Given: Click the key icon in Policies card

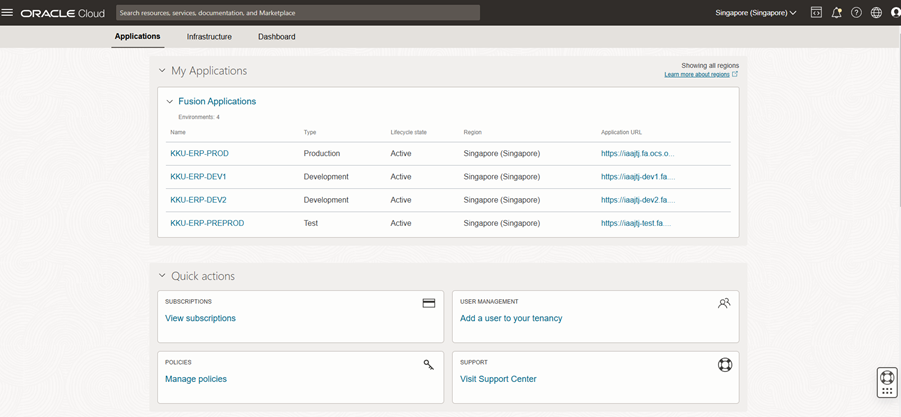Looking at the screenshot, I should tap(429, 364).
